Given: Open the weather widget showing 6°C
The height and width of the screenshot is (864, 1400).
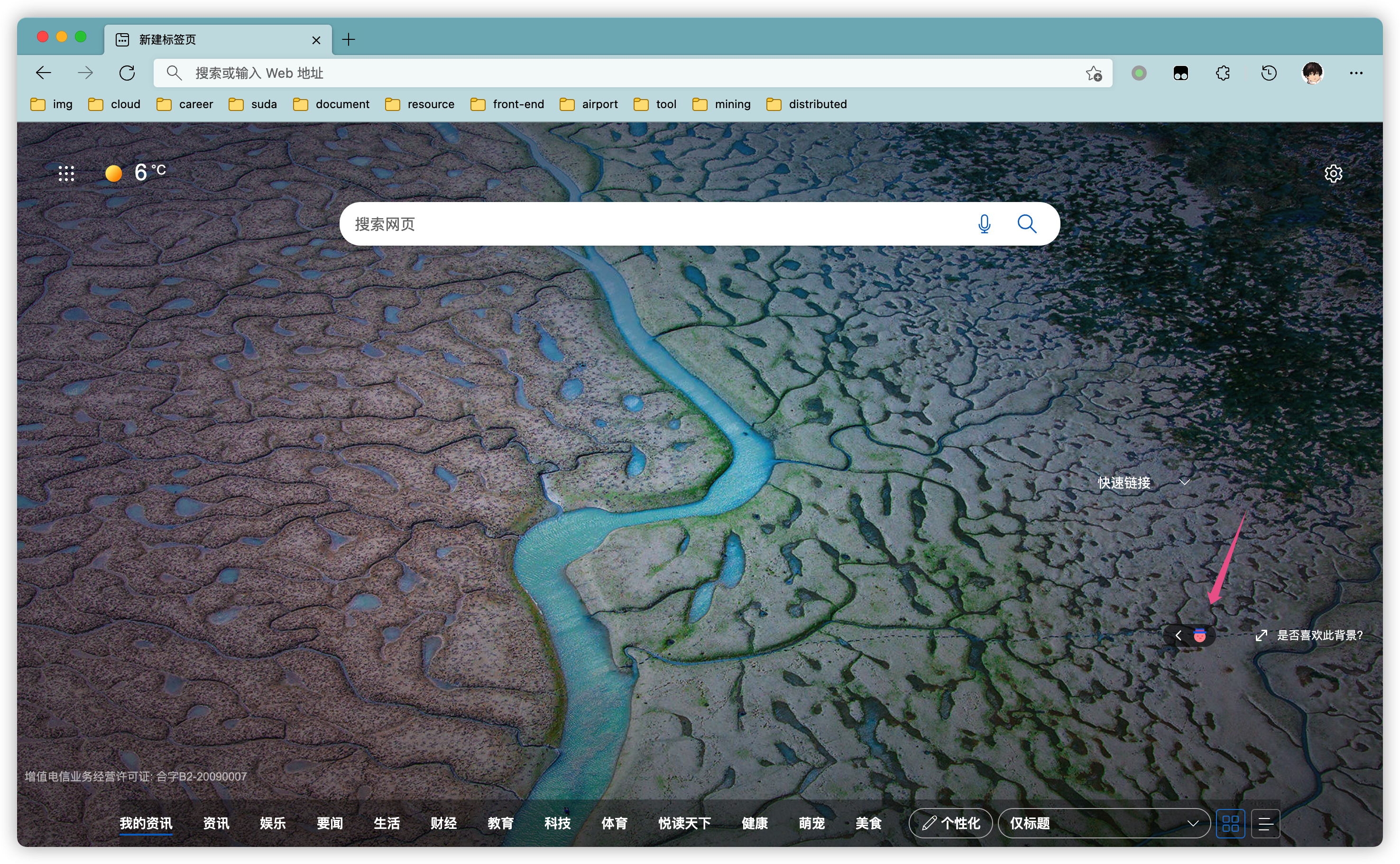Looking at the screenshot, I should [136, 172].
